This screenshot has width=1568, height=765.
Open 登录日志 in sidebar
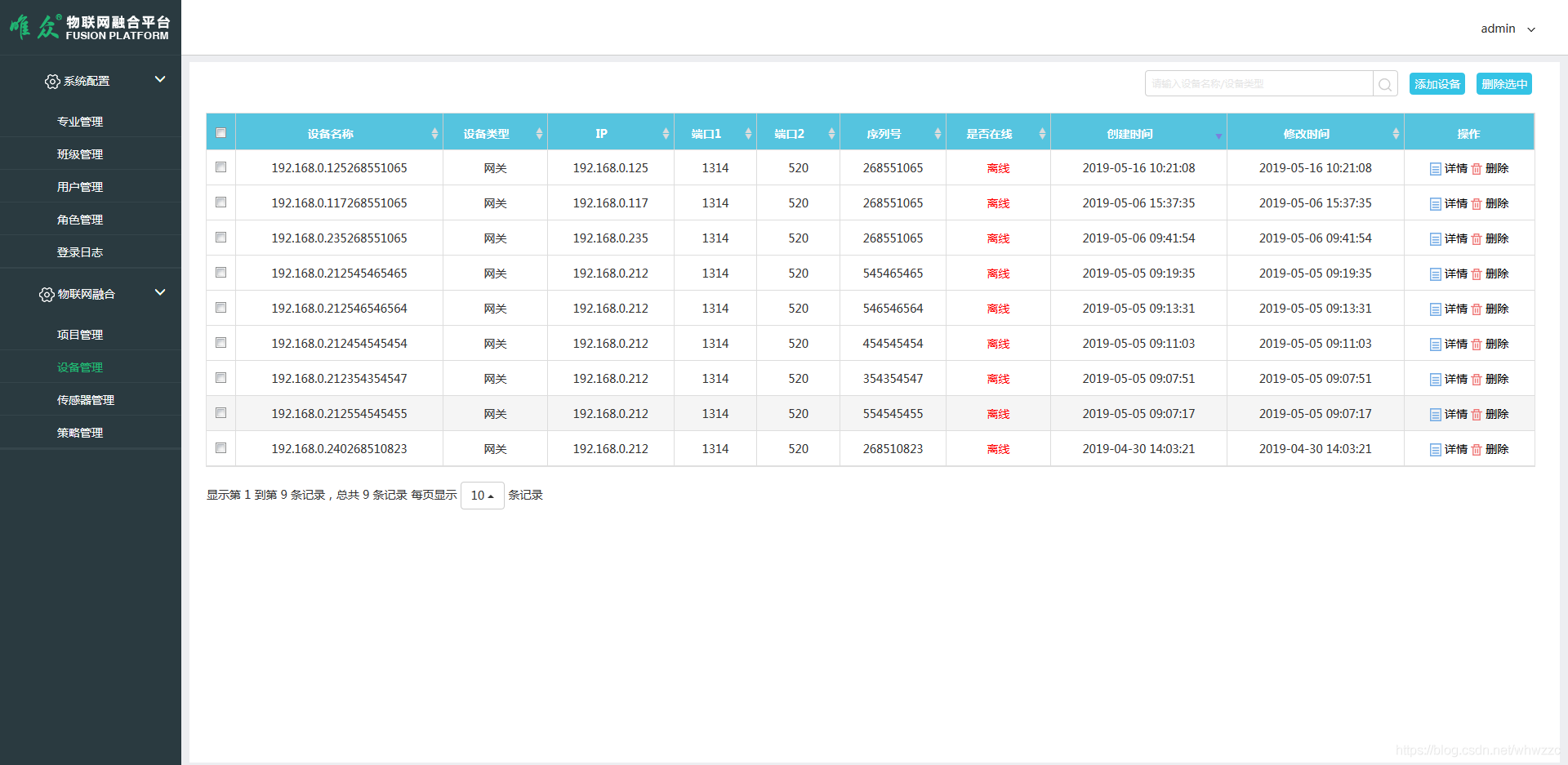click(x=80, y=252)
